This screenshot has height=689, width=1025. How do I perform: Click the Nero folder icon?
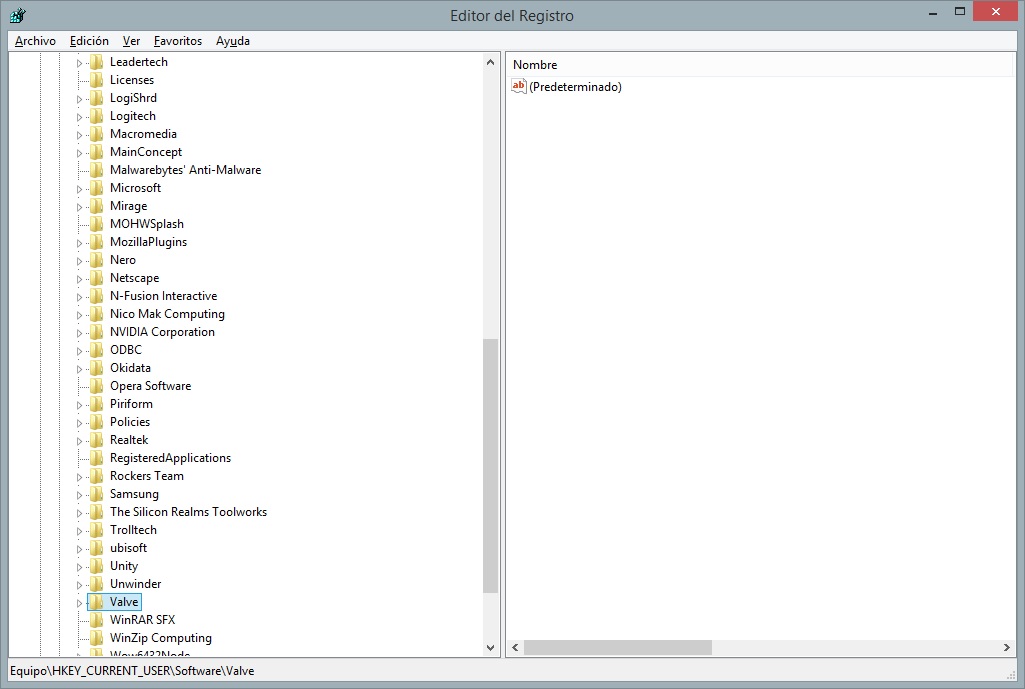[x=97, y=260]
